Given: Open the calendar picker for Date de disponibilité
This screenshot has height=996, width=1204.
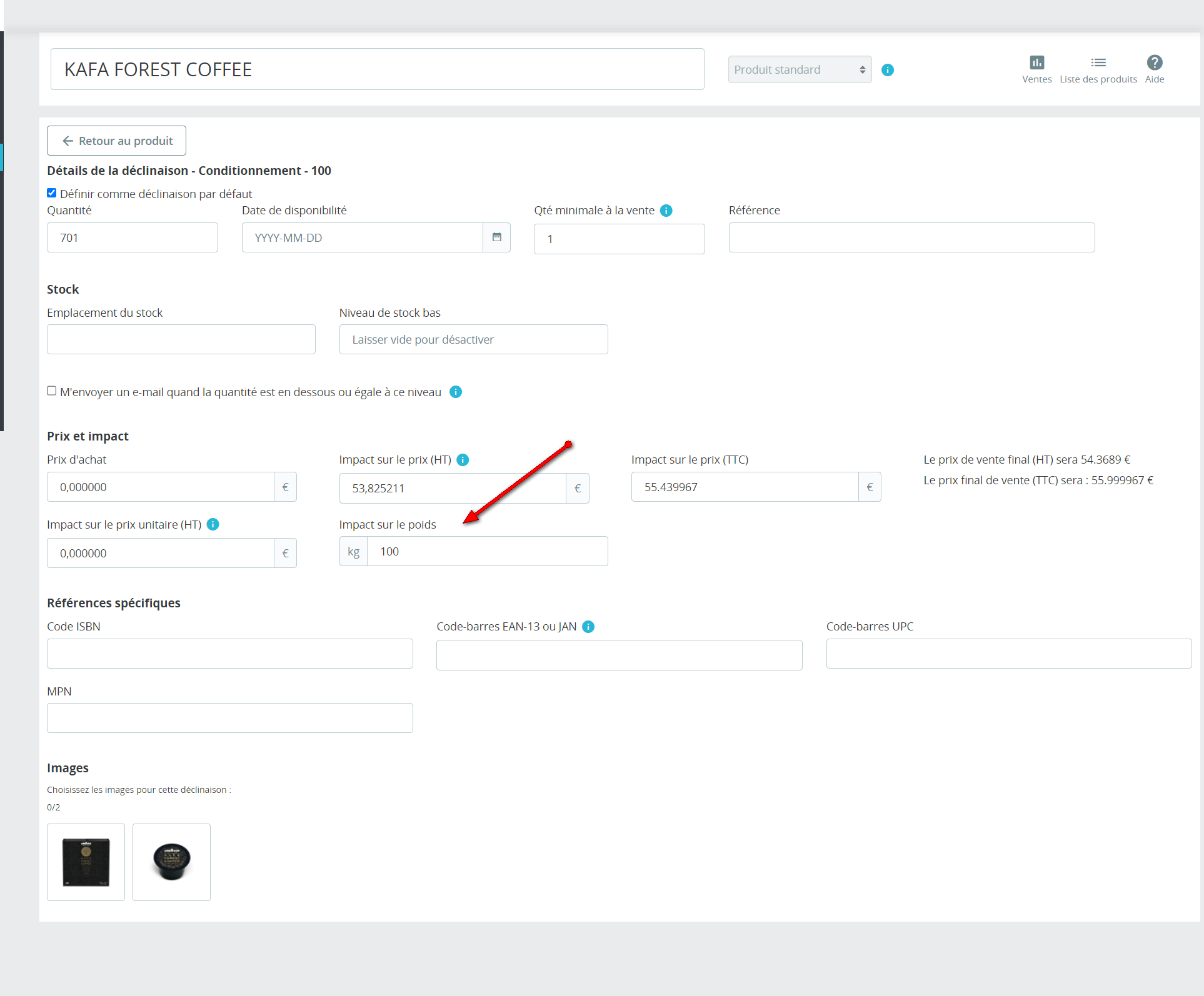Looking at the screenshot, I should 497,237.
